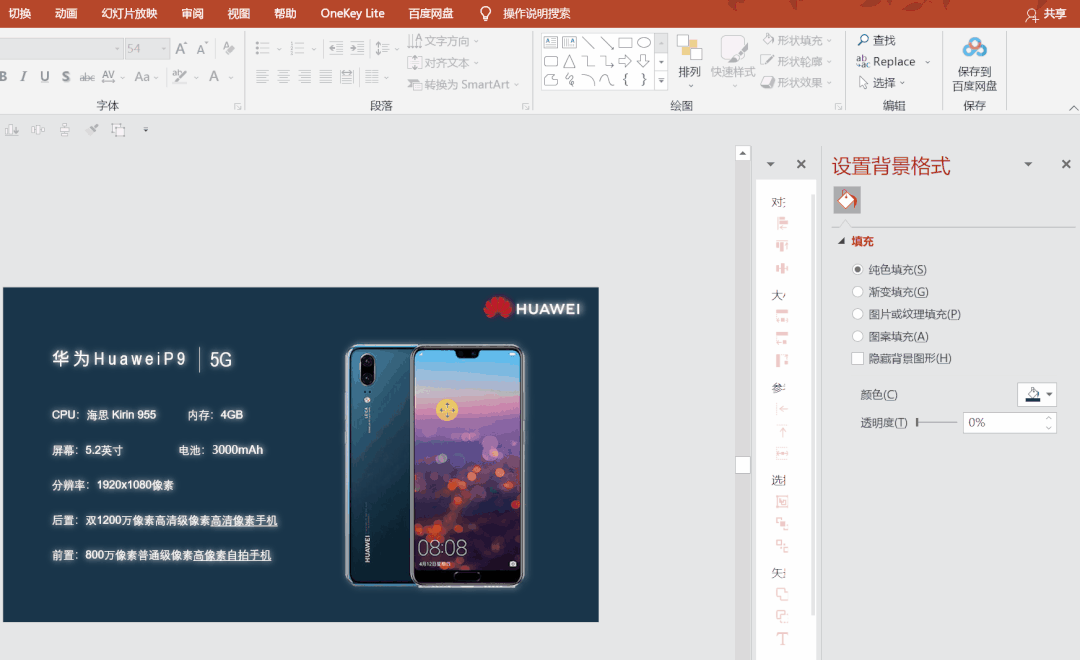Toggle italic formatting
Viewport: 1080px width, 660px height.
(x=23, y=76)
